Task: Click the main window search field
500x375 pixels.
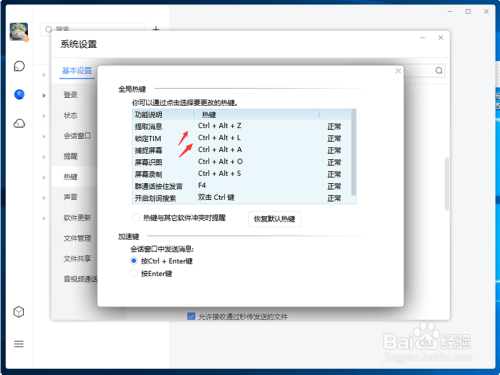Action: [93, 29]
